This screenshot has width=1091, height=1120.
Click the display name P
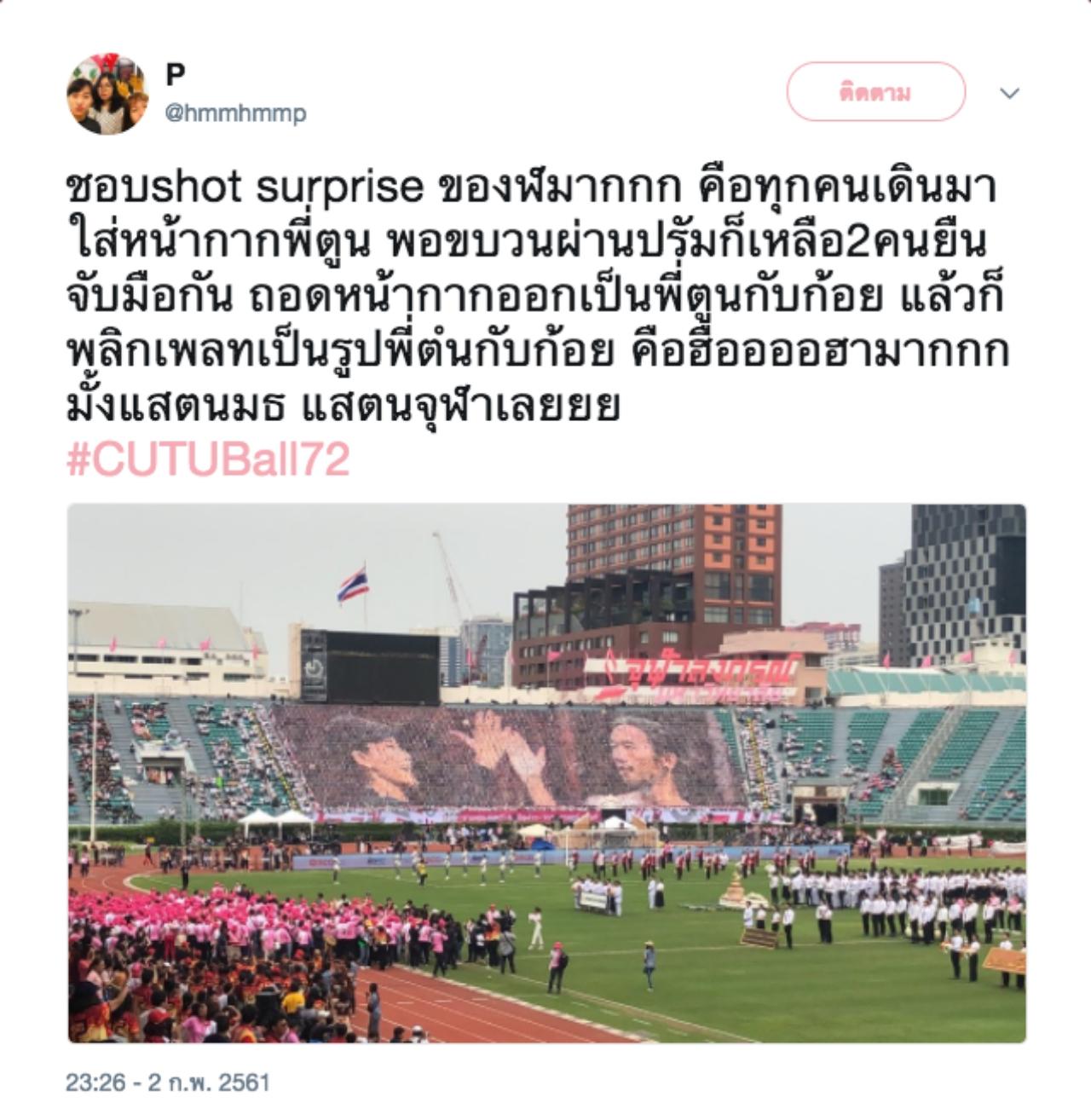[x=175, y=75]
